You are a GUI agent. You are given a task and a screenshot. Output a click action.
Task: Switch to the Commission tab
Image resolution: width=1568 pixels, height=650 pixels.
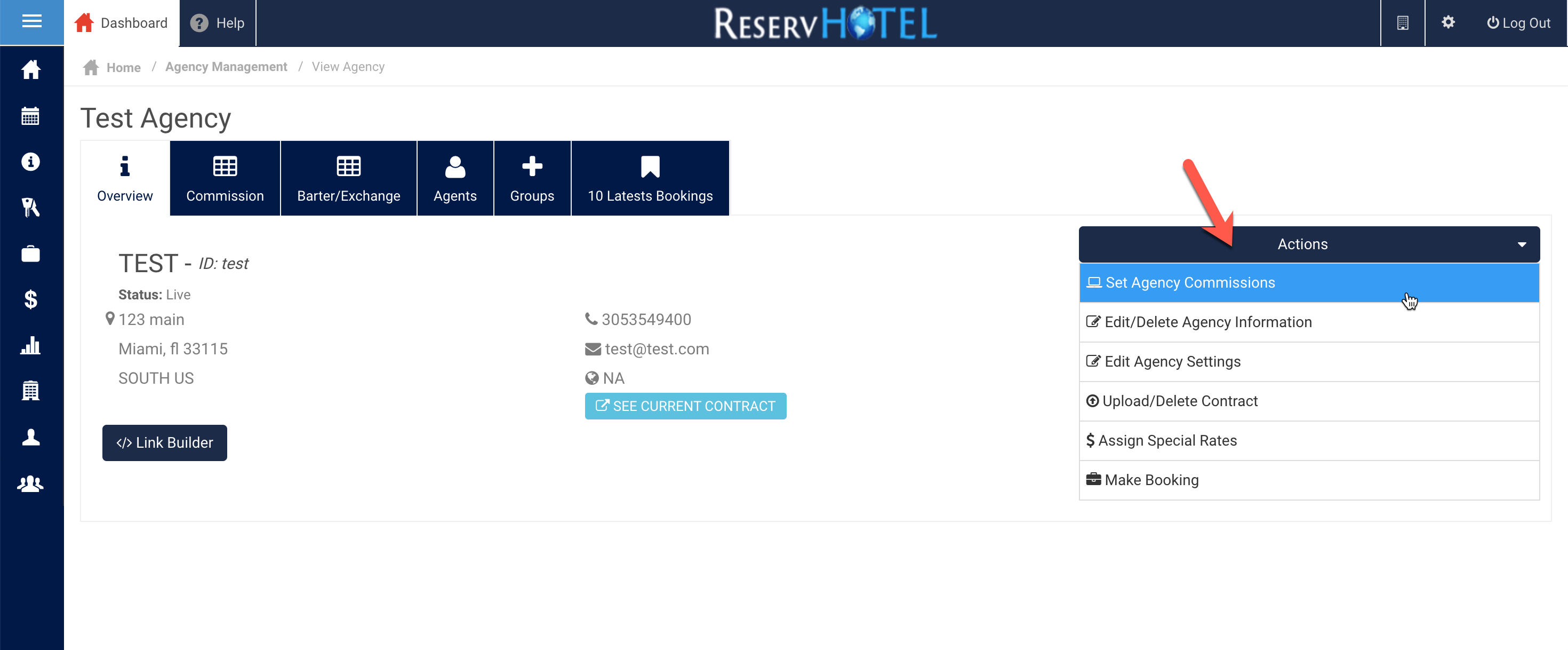coord(225,178)
